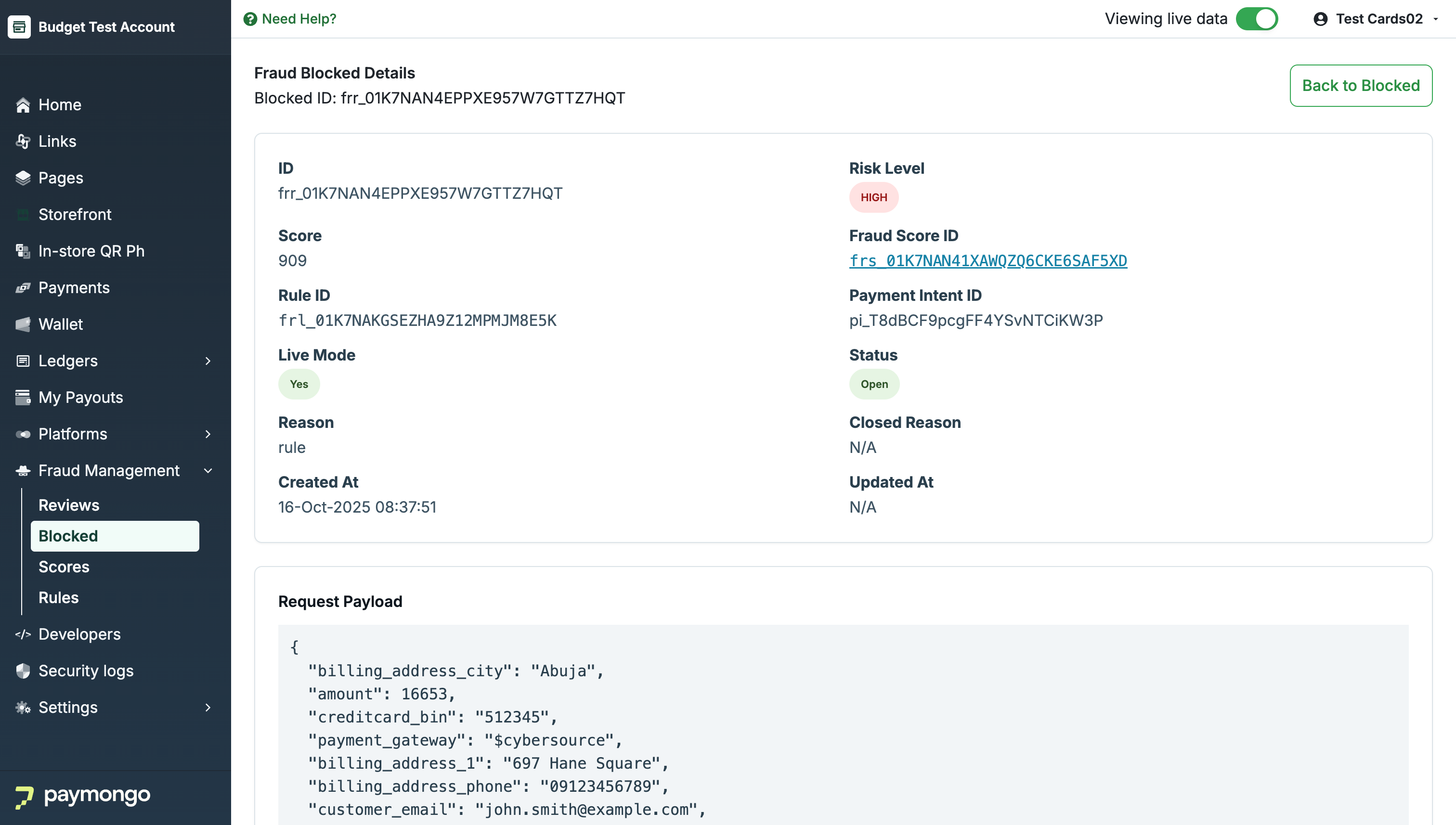The width and height of the screenshot is (1456, 825).
Task: Click the In-store QR Ph icon
Action: coord(23,252)
